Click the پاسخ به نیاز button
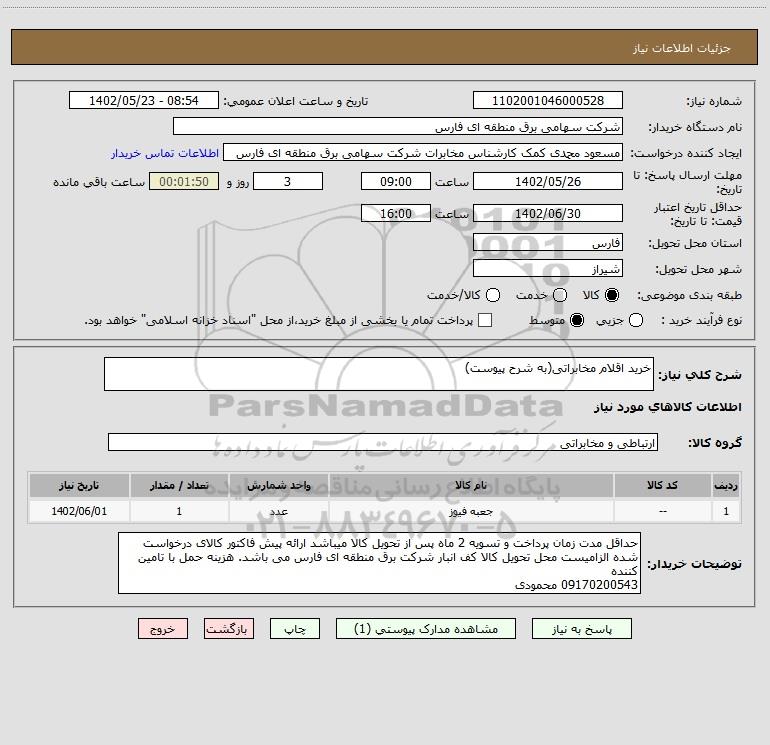Screen dimensions: 770x745 (581, 629)
